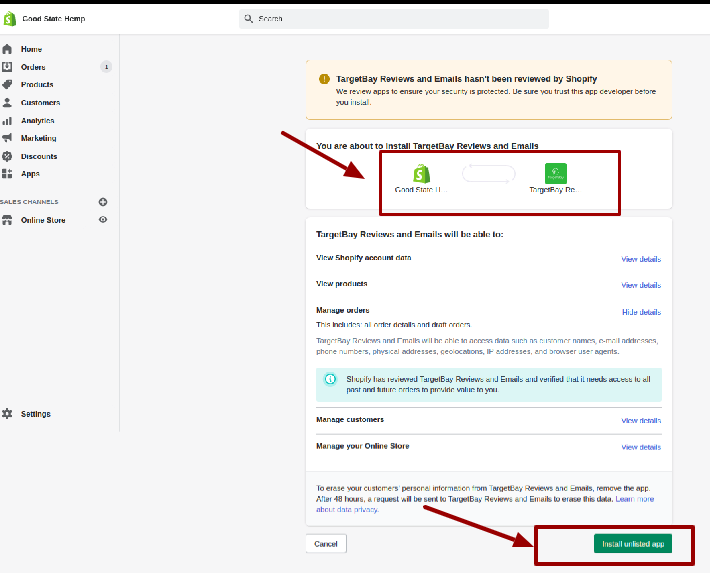This screenshot has width=710, height=573.
Task: Click the Shopify store logo in install card
Action: coord(422,173)
